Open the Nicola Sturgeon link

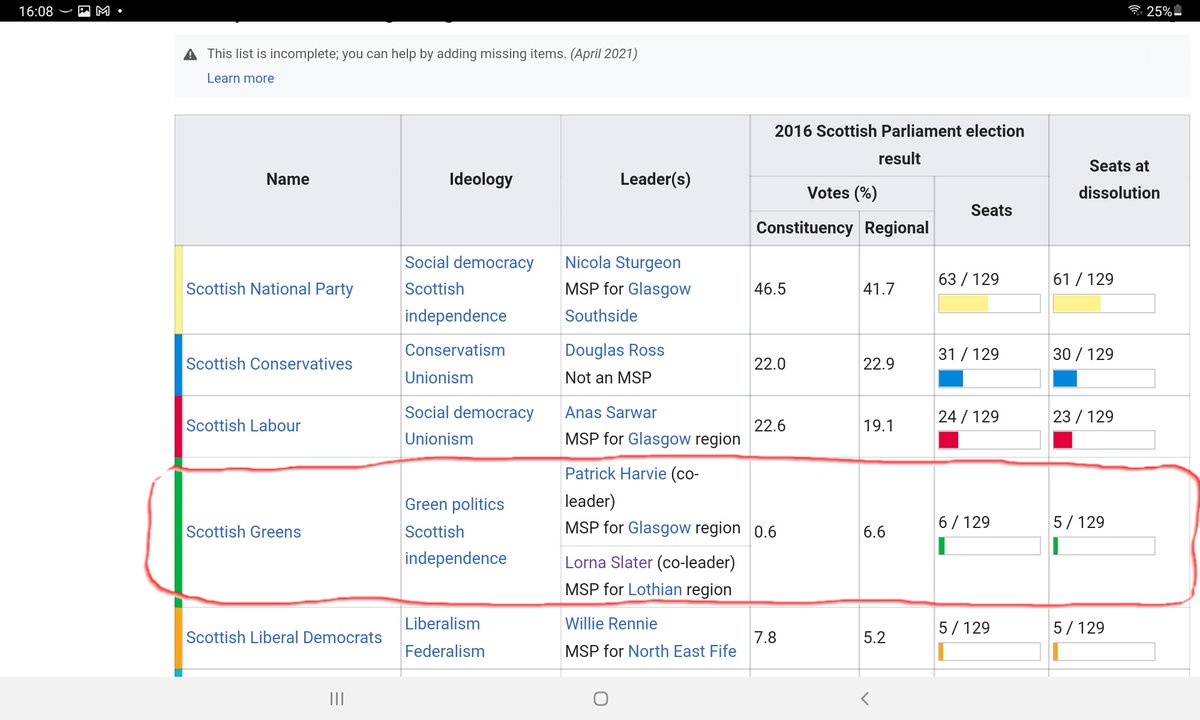click(x=623, y=262)
